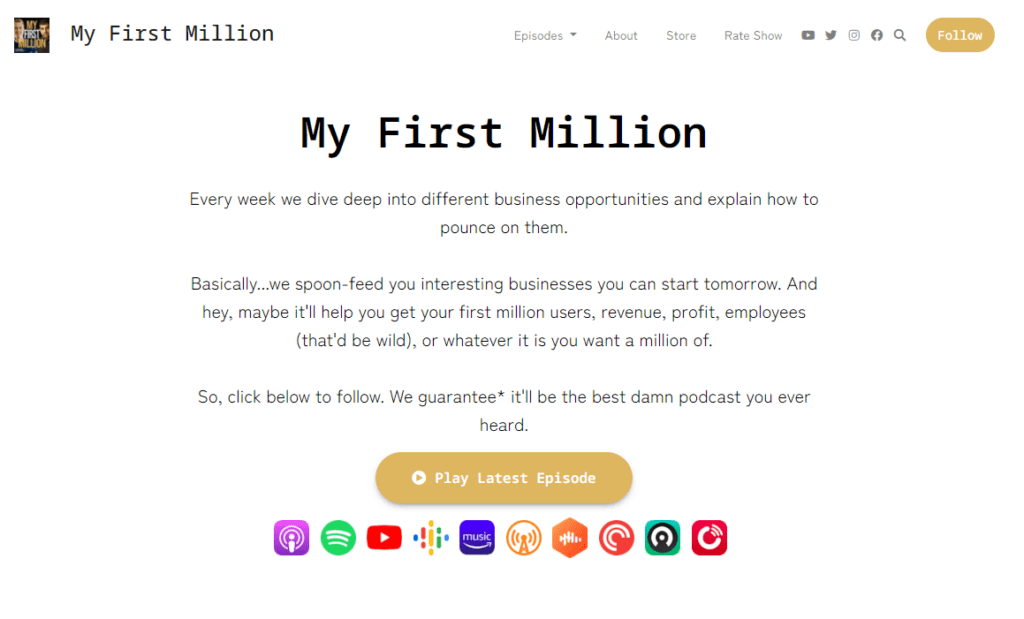Open the Apple Podcasts link icon
Viewport: 1024px width, 619px height.
(291, 538)
